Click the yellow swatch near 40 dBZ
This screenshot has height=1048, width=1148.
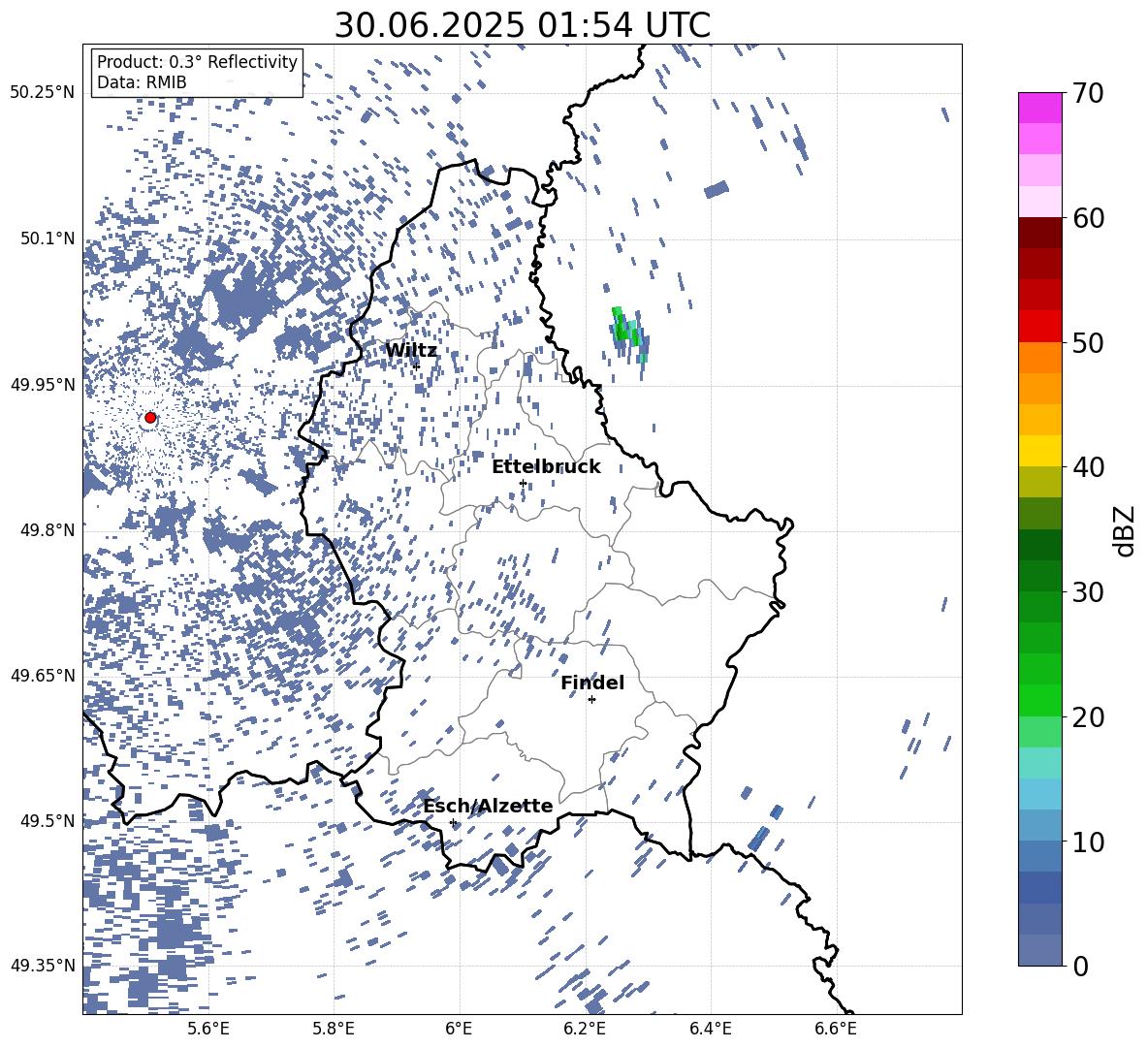(1039, 451)
